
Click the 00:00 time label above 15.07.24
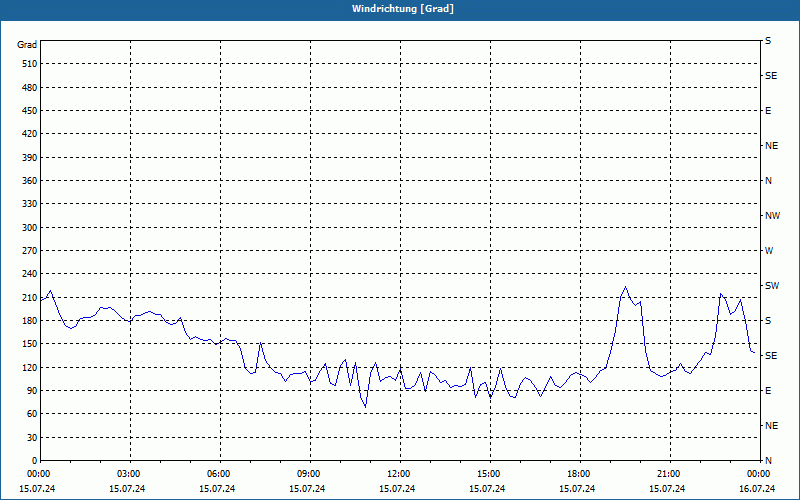click(x=40, y=474)
